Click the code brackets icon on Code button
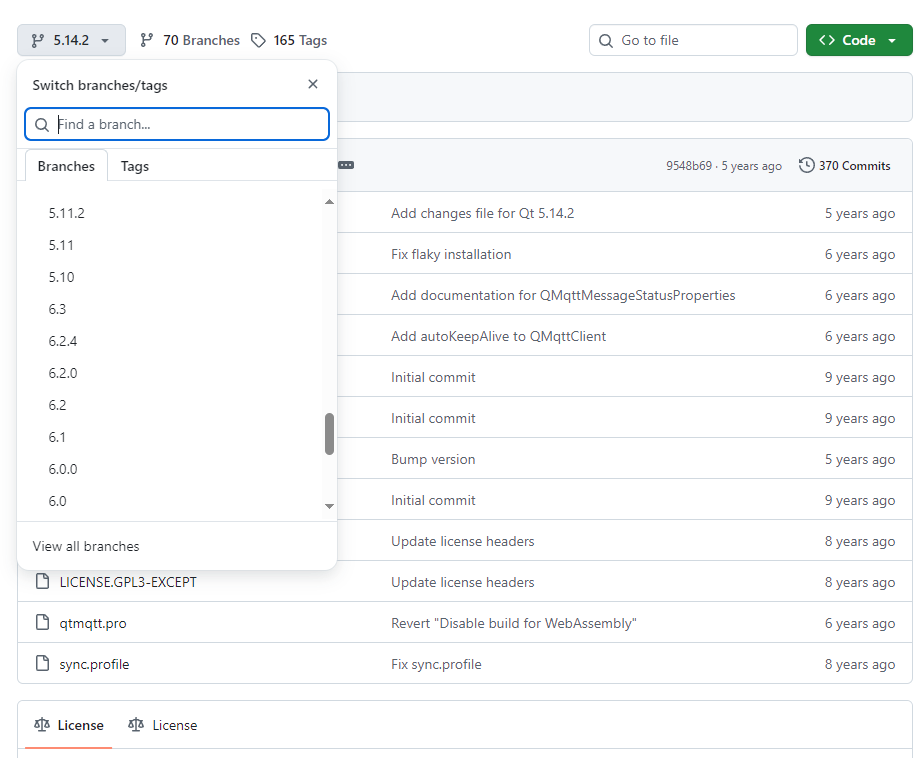923x758 pixels. pos(827,40)
